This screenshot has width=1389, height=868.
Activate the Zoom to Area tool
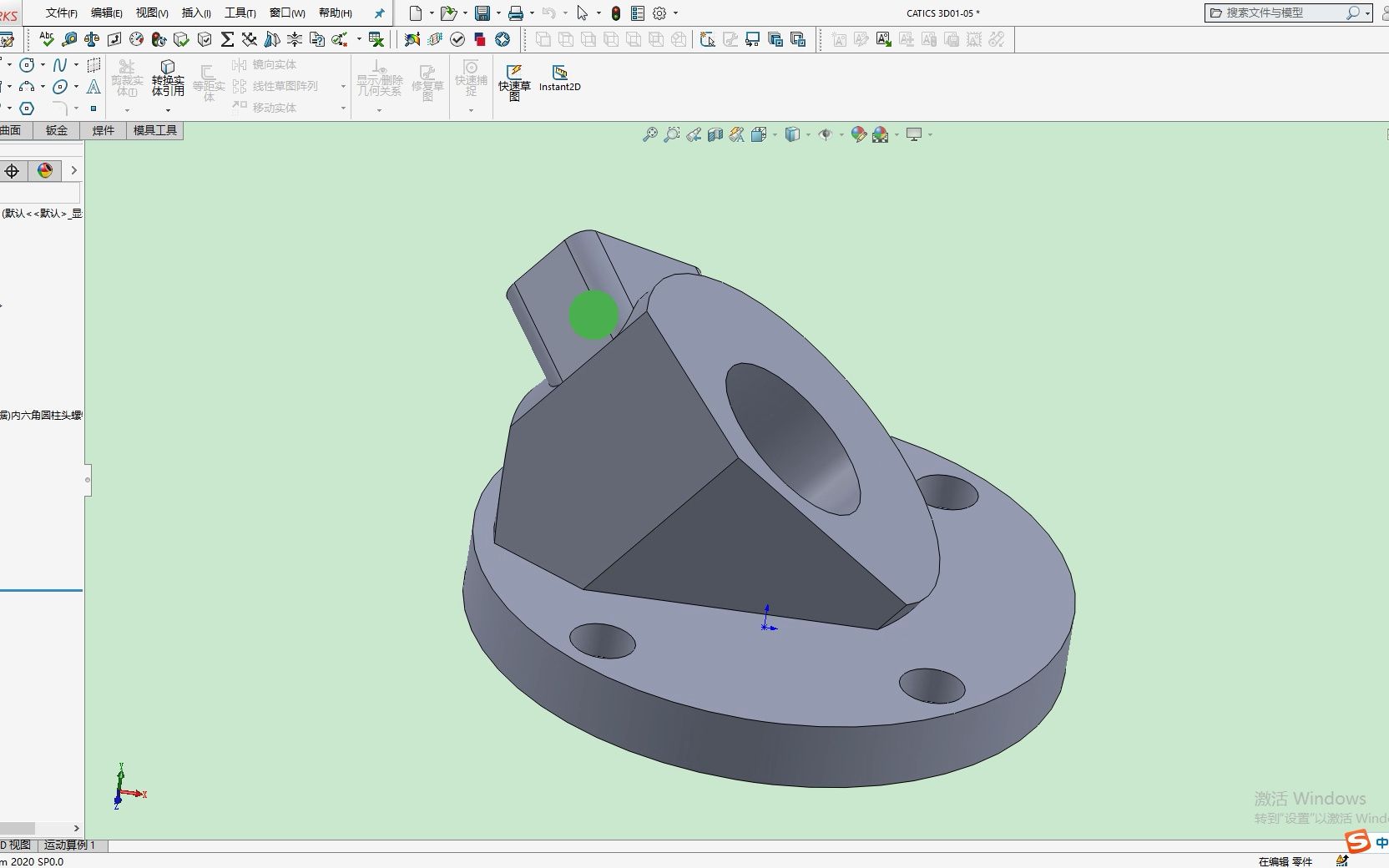[x=672, y=134]
